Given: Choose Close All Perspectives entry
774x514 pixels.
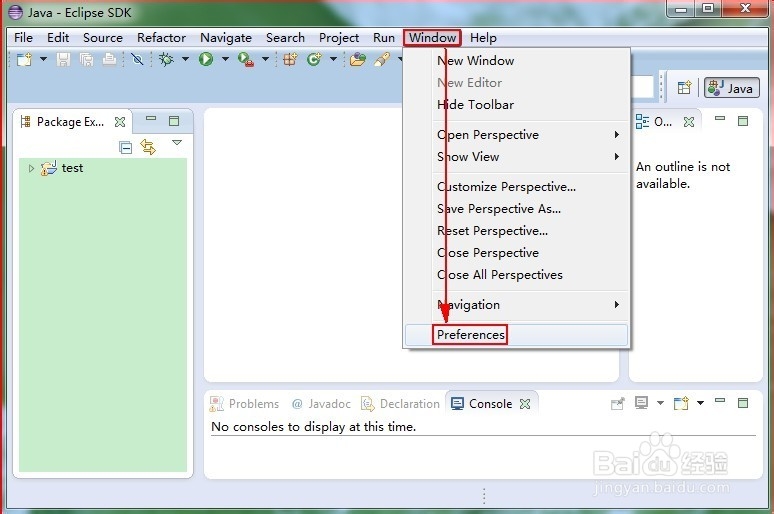Looking at the screenshot, I should click(x=516, y=275).
